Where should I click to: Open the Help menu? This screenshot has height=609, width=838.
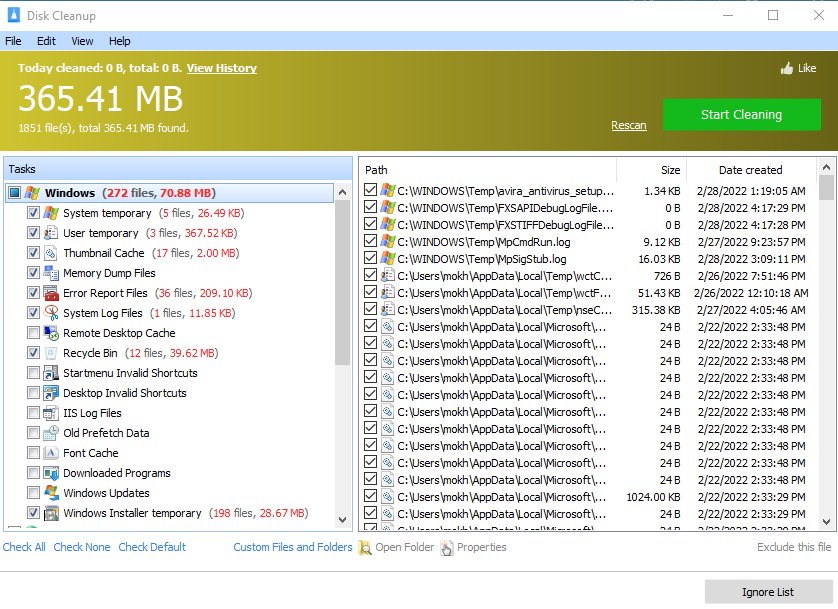(119, 41)
